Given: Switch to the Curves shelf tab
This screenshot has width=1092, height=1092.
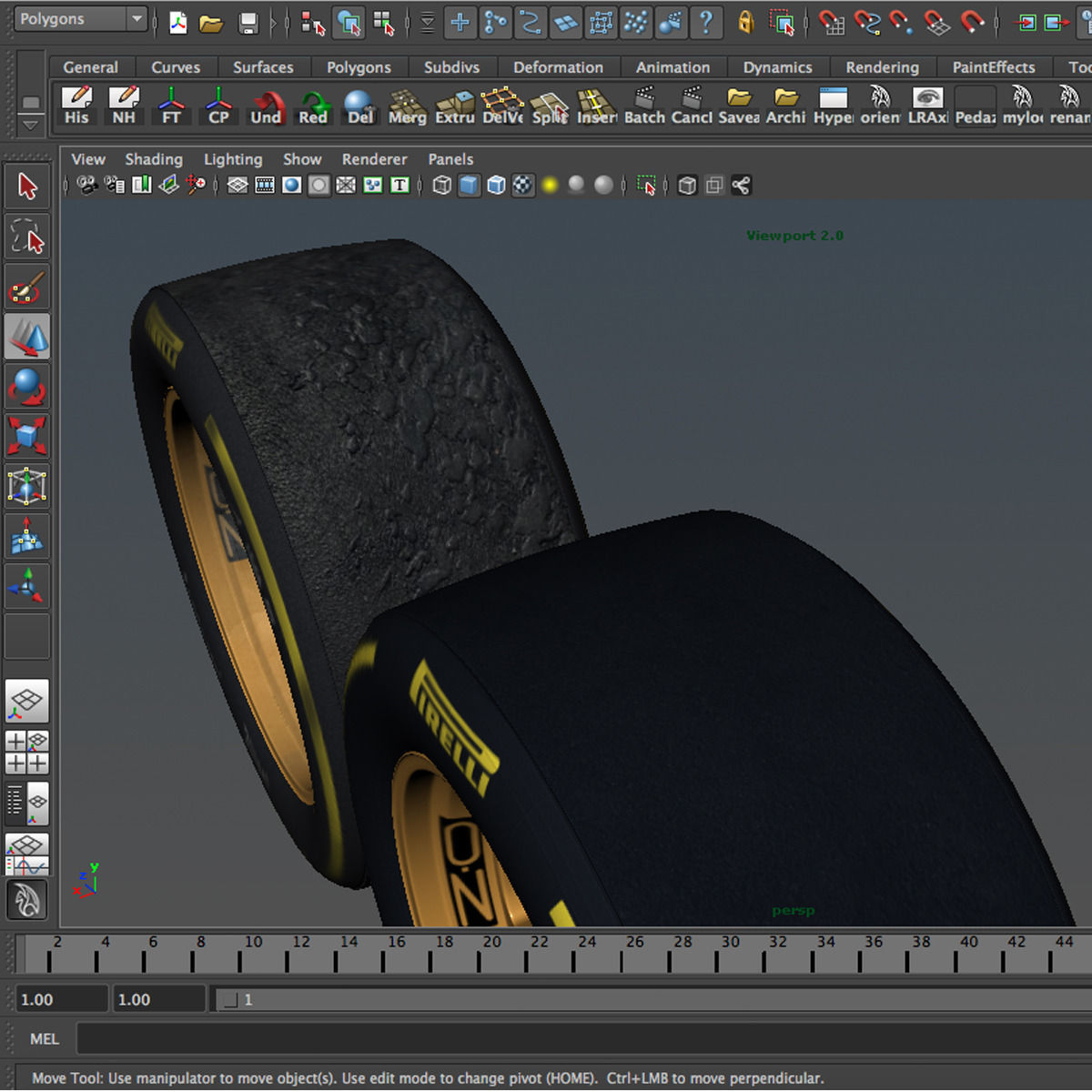Looking at the screenshot, I should coord(176,67).
